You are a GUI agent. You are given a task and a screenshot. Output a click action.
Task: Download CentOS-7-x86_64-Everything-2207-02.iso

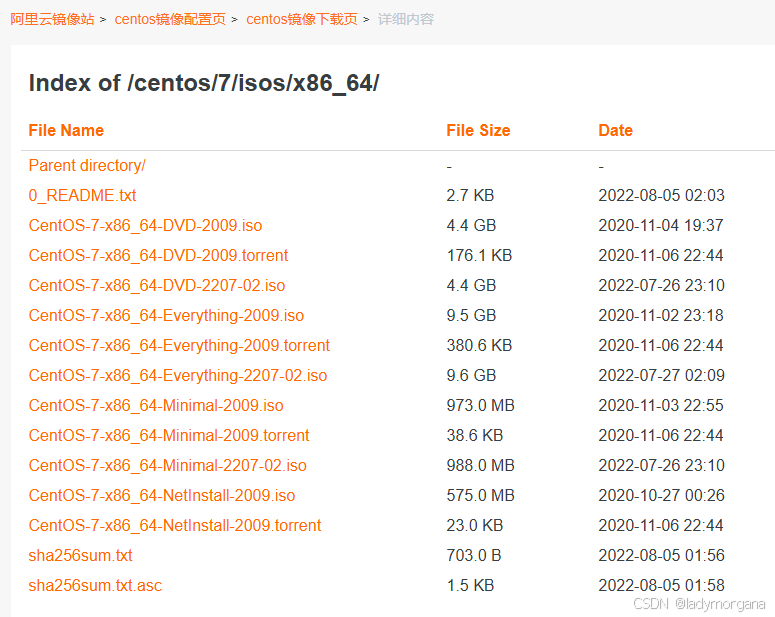point(178,375)
